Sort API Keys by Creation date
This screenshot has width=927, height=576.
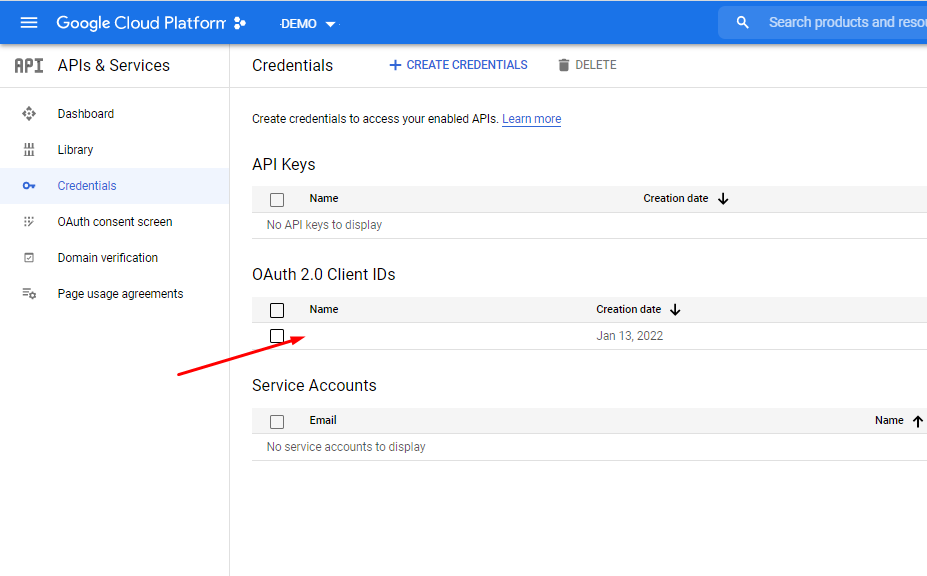click(676, 199)
